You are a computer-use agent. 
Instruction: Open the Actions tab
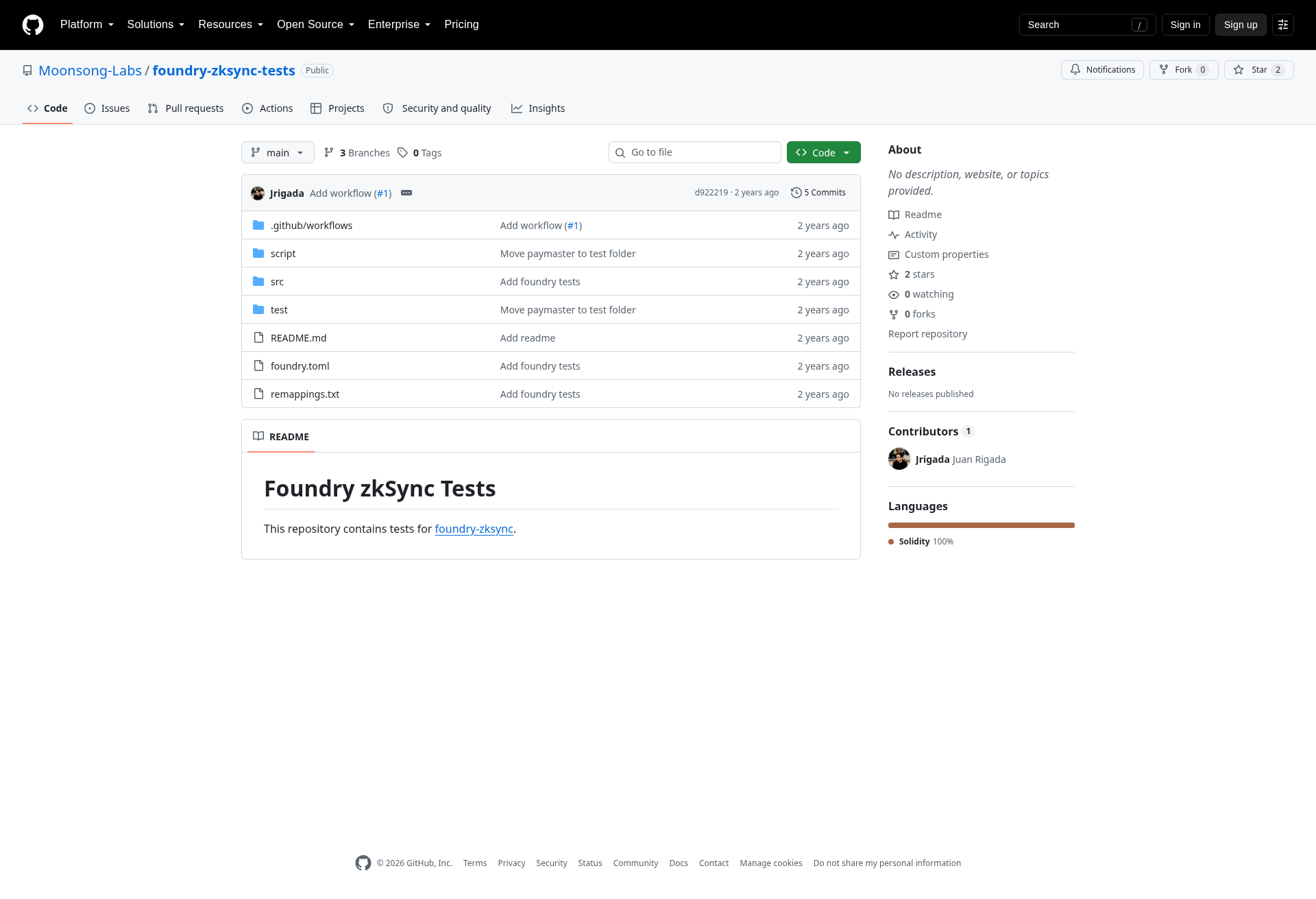pos(267,108)
